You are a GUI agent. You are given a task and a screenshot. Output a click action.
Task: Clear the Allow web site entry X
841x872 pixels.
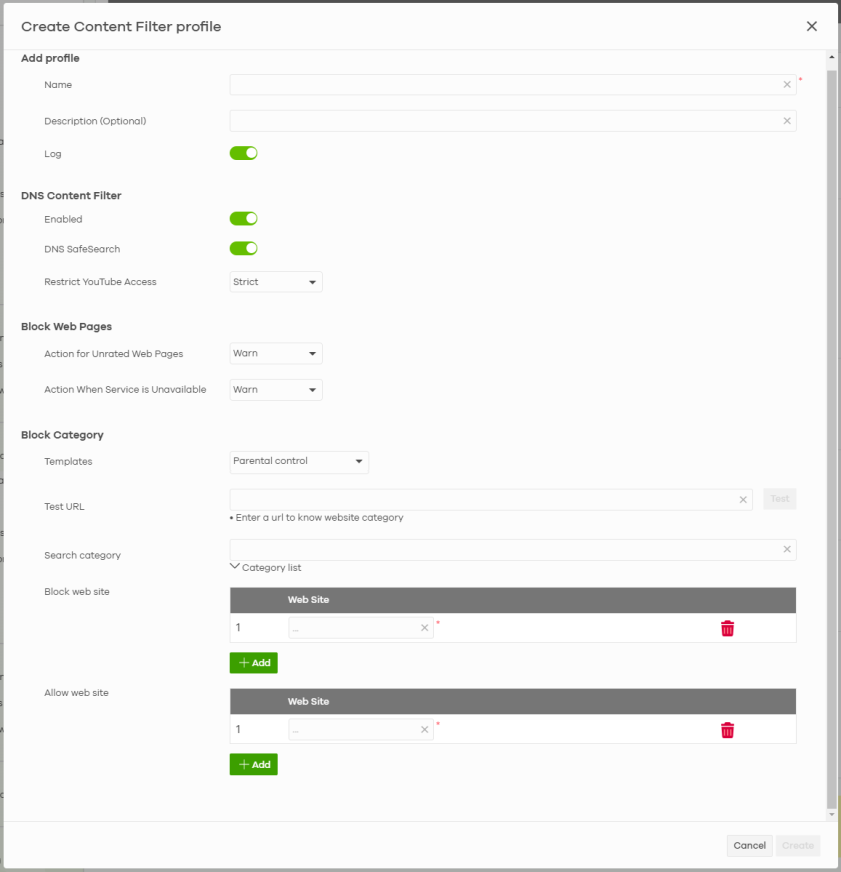click(x=424, y=730)
